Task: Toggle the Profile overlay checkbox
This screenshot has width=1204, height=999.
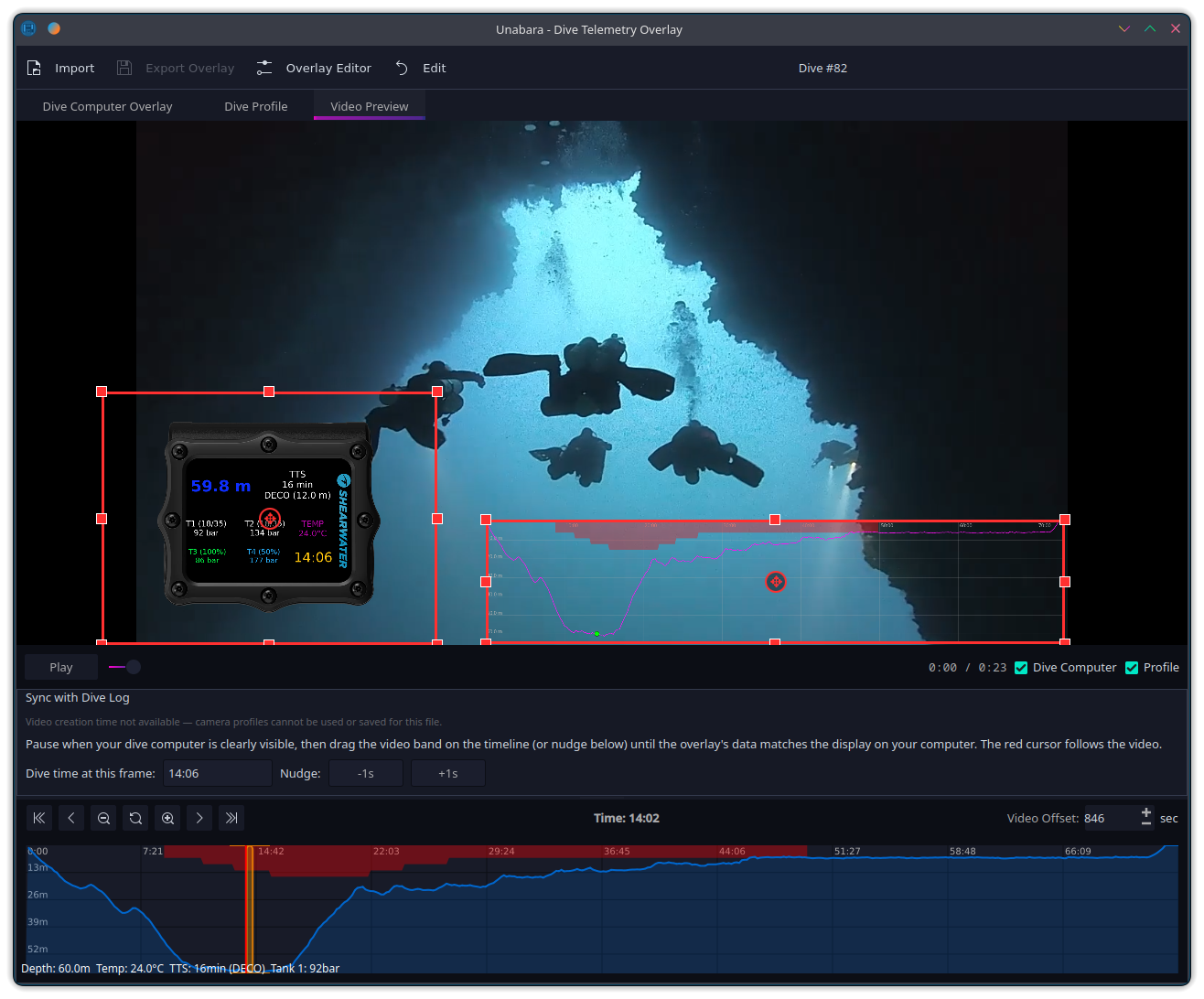Action: [x=1132, y=668]
